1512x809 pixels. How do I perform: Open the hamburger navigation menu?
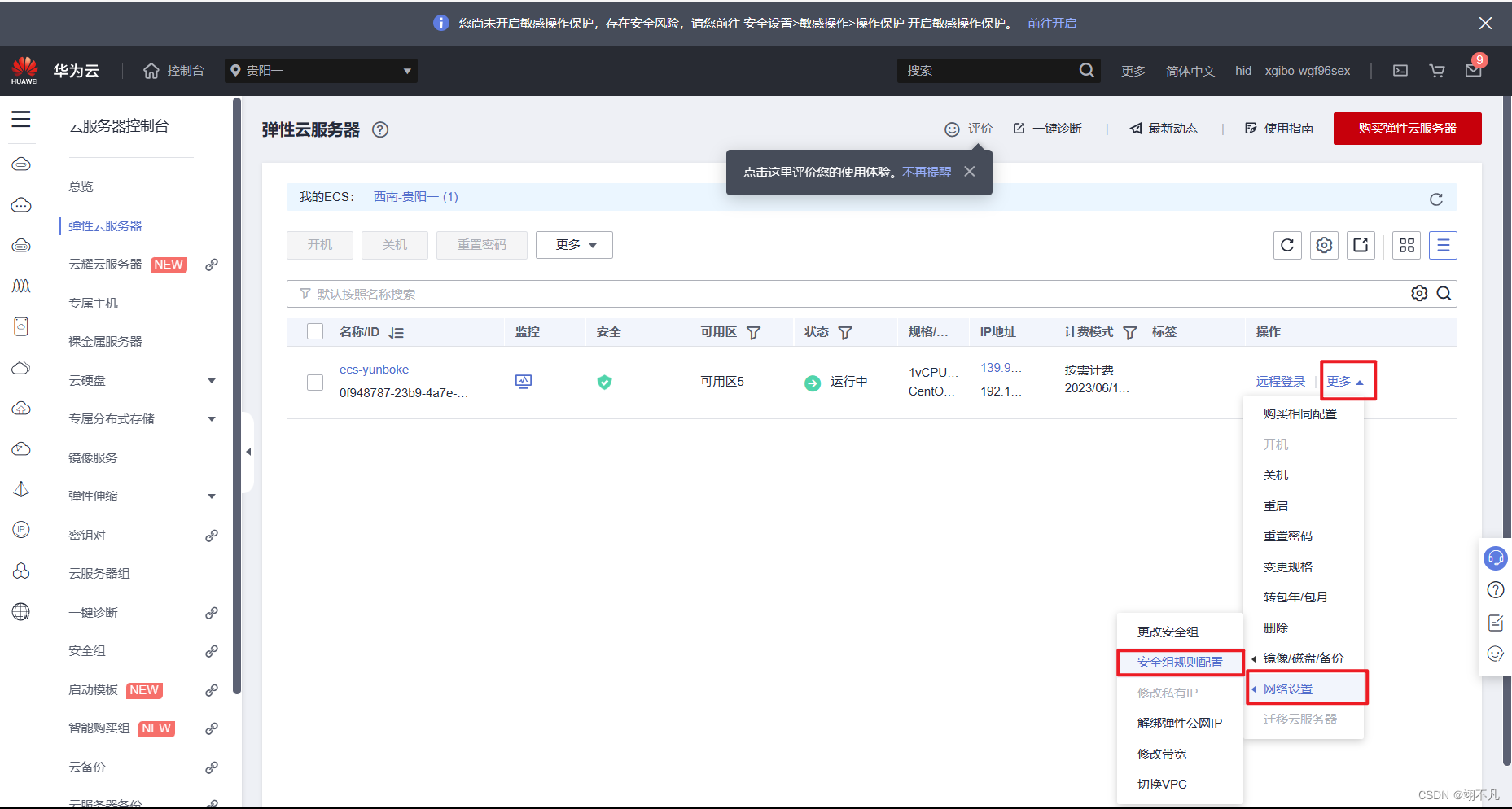[x=21, y=119]
